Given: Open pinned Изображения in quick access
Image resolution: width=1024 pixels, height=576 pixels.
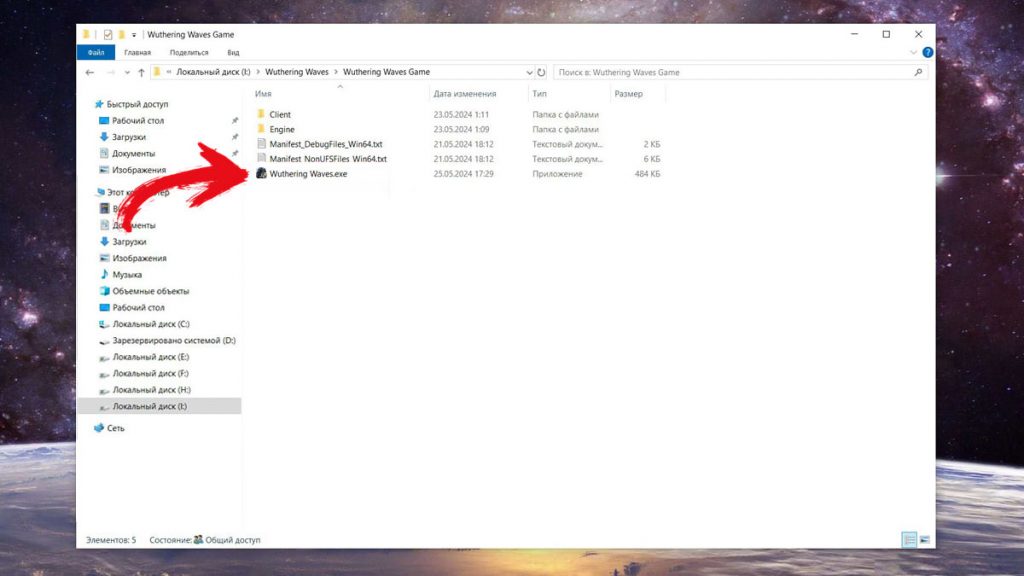Looking at the screenshot, I should tap(138, 170).
